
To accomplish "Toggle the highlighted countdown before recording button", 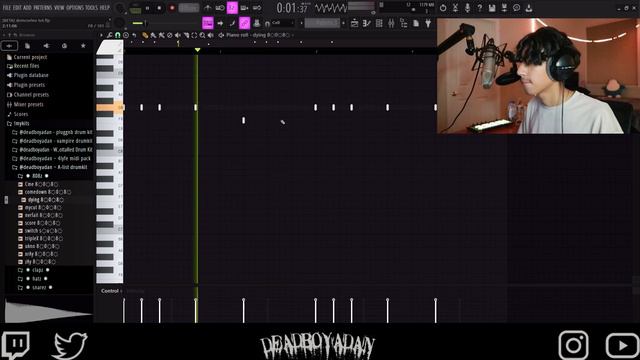I will [x=232, y=8].
